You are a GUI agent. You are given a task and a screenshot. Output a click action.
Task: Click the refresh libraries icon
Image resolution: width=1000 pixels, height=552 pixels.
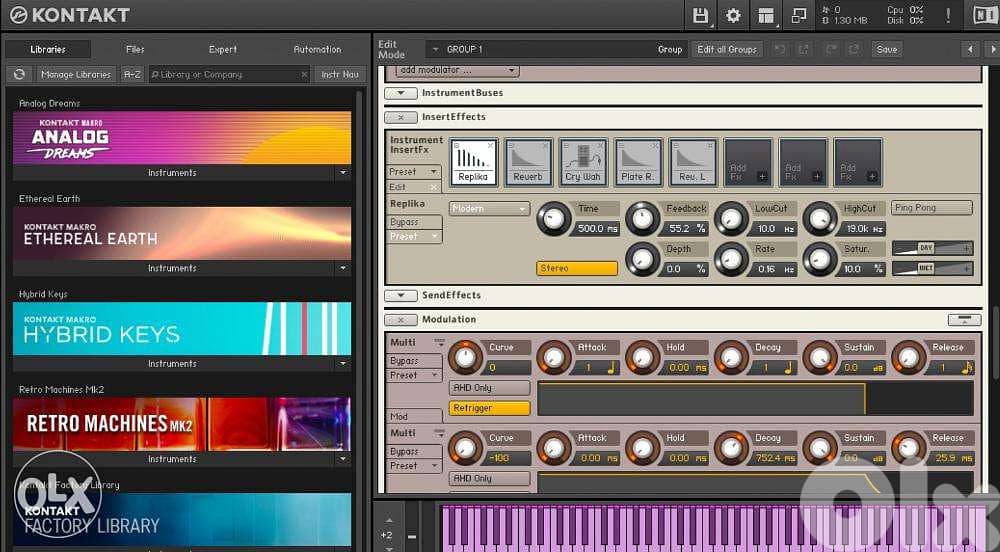point(19,75)
